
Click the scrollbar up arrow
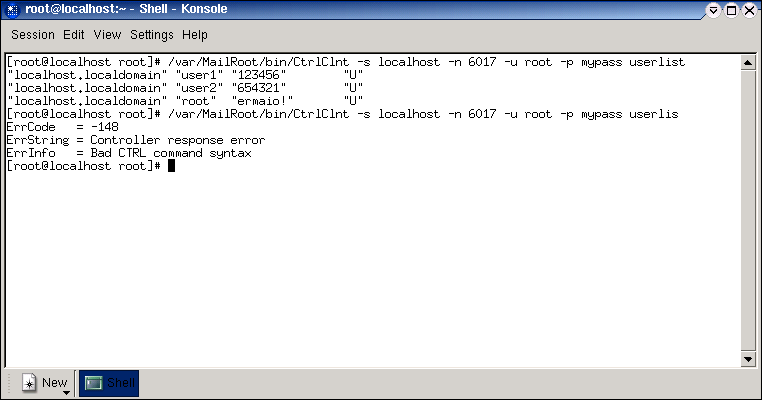748,63
